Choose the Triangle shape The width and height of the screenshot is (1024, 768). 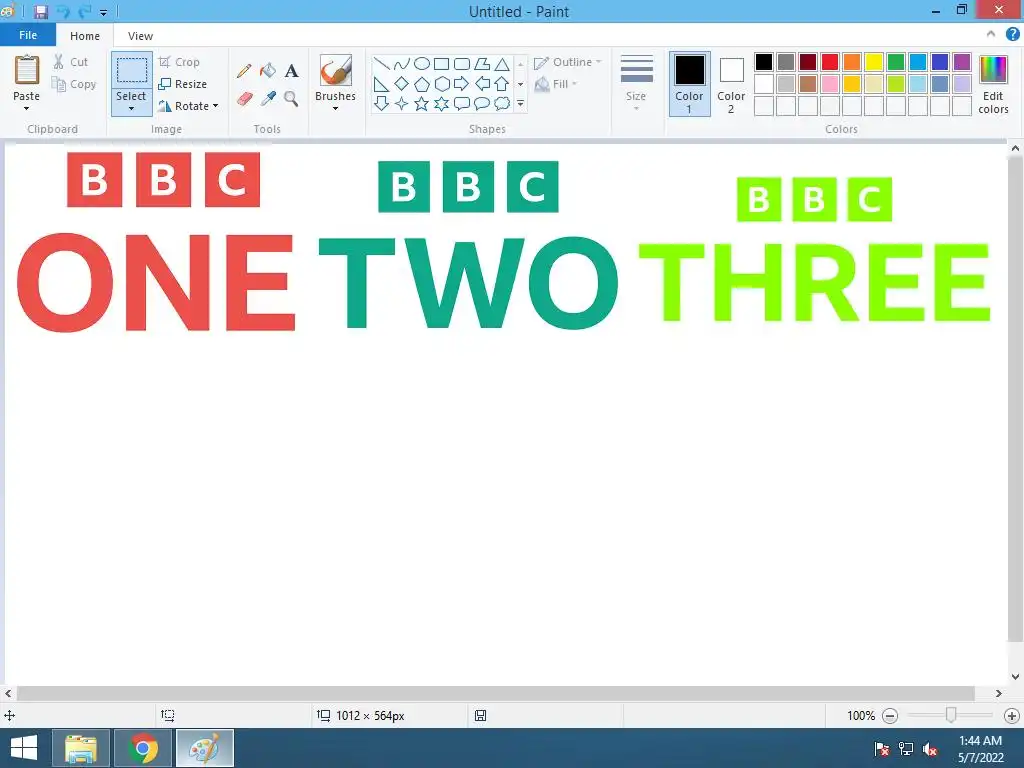pos(502,64)
